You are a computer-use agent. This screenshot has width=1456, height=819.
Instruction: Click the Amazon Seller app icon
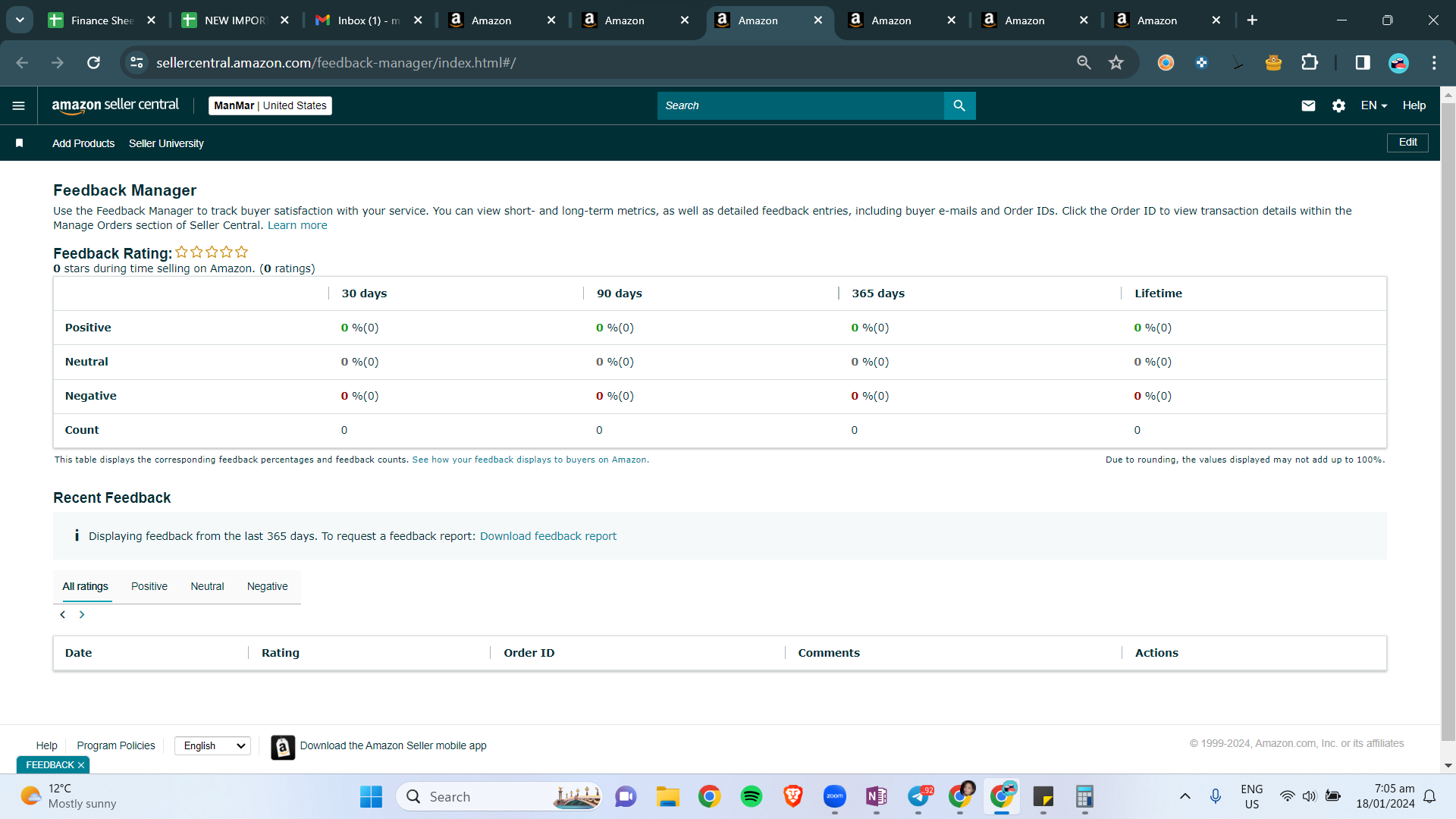coord(283,747)
